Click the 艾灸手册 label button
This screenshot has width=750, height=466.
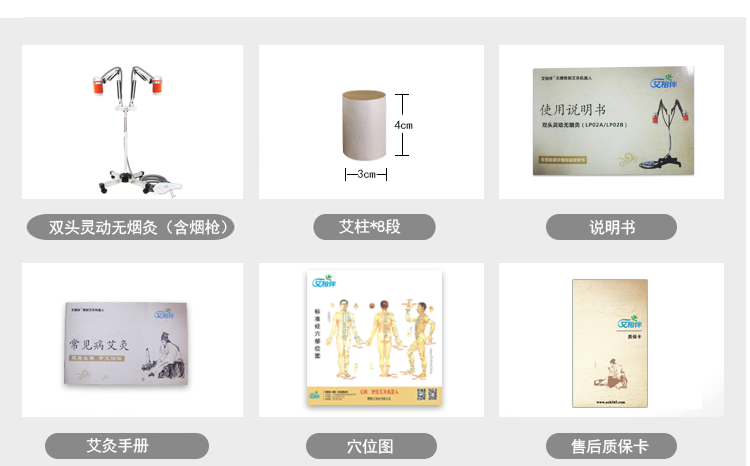click(127, 446)
